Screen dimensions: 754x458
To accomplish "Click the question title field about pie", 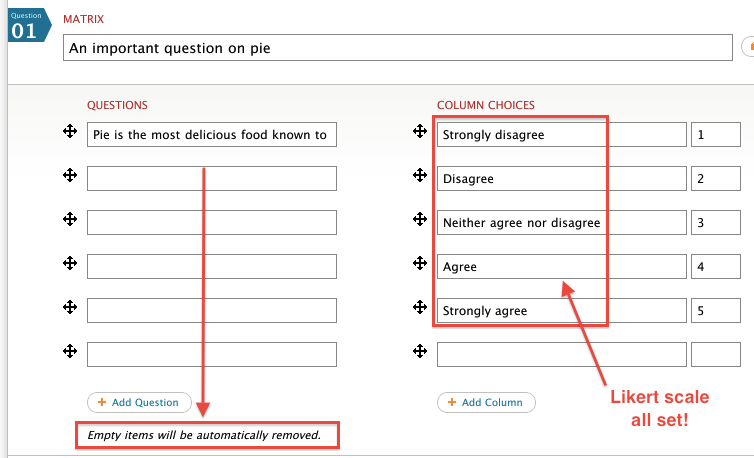I will point(395,48).
